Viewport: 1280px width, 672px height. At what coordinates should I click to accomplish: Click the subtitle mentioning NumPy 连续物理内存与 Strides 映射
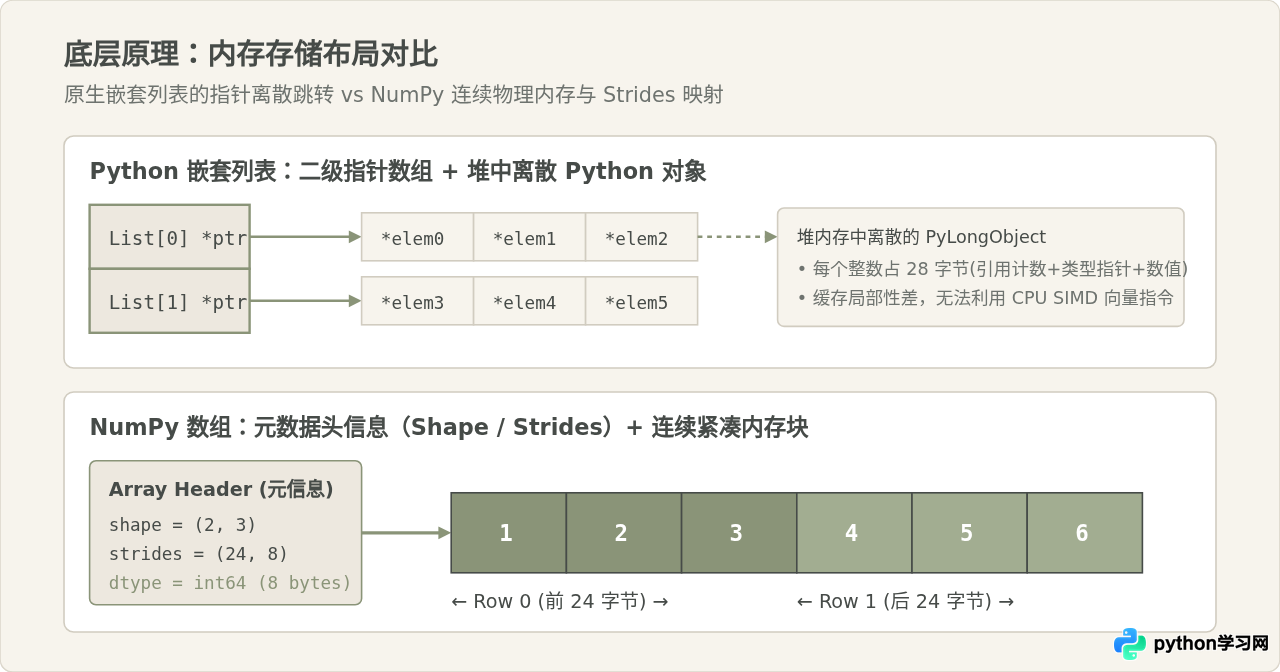pyautogui.click(x=393, y=95)
